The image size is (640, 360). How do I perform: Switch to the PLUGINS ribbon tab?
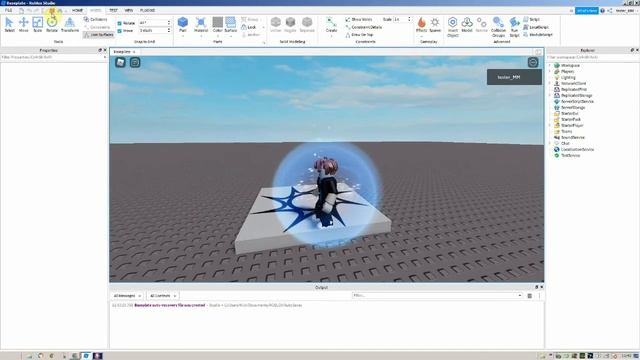(x=147, y=10)
